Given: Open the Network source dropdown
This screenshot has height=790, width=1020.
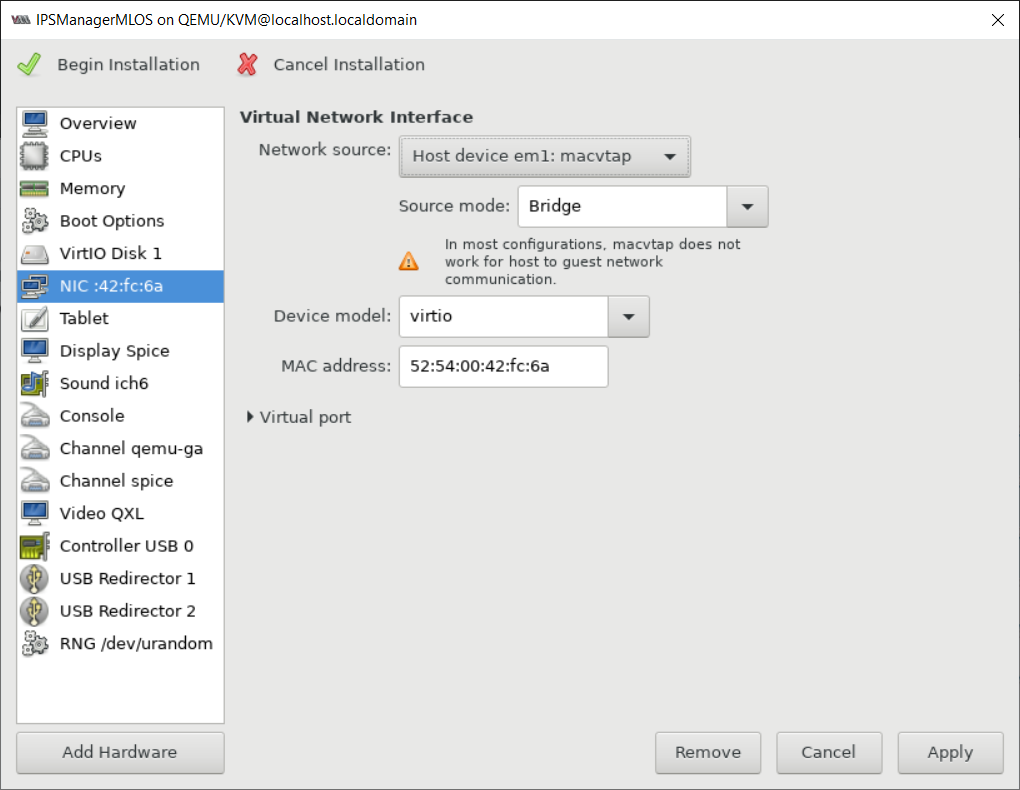Looking at the screenshot, I should click(x=544, y=156).
